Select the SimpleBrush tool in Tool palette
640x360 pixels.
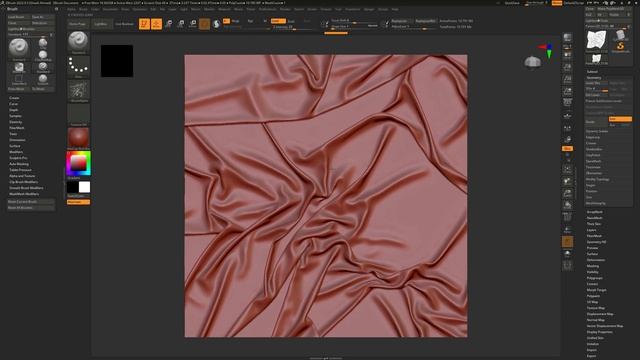[x=620, y=47]
